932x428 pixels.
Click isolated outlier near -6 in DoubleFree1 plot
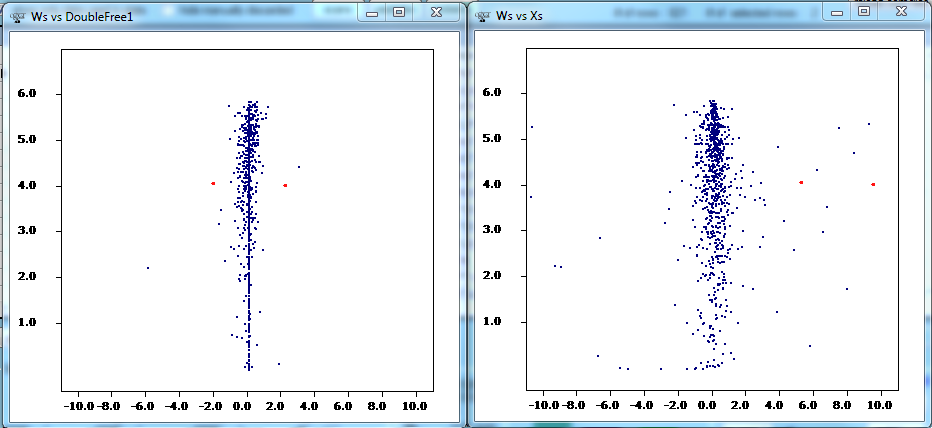[x=148, y=267]
